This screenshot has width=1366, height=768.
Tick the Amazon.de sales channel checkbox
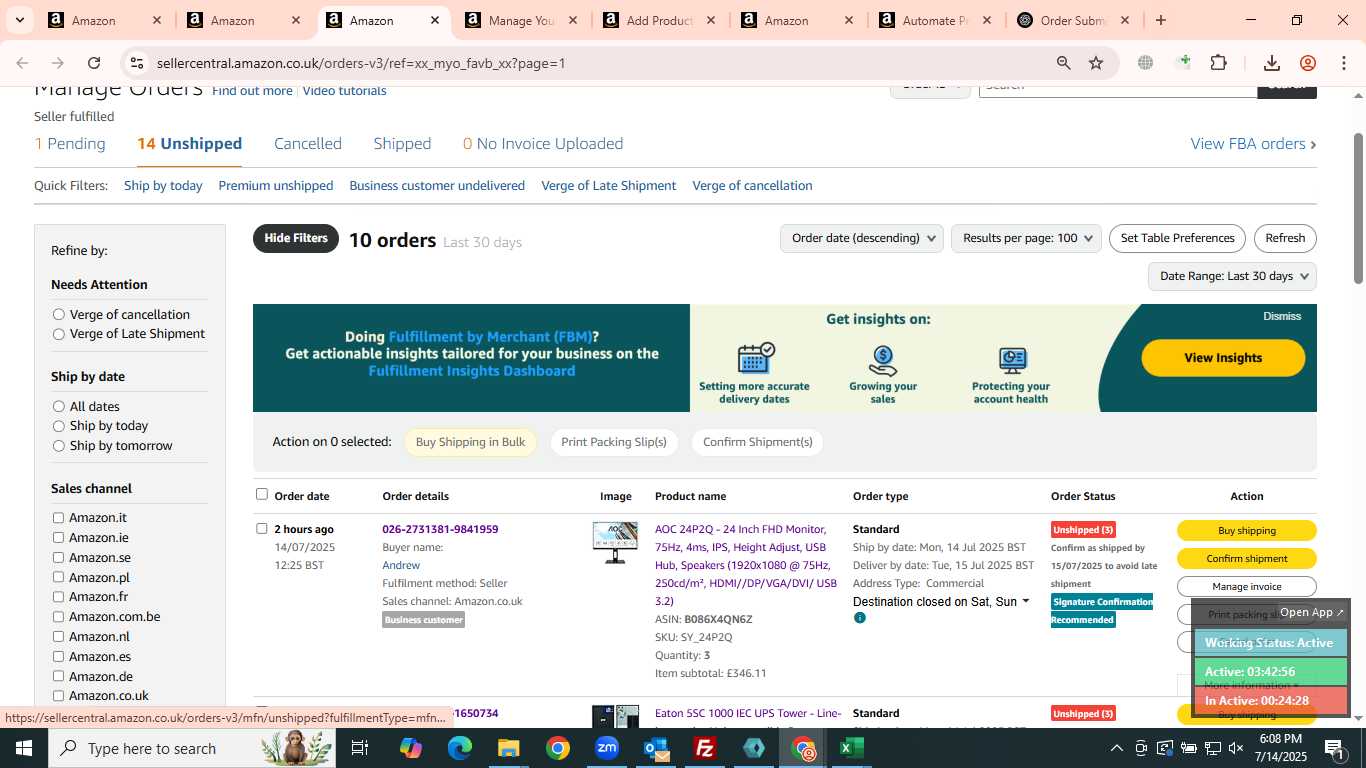click(x=59, y=676)
